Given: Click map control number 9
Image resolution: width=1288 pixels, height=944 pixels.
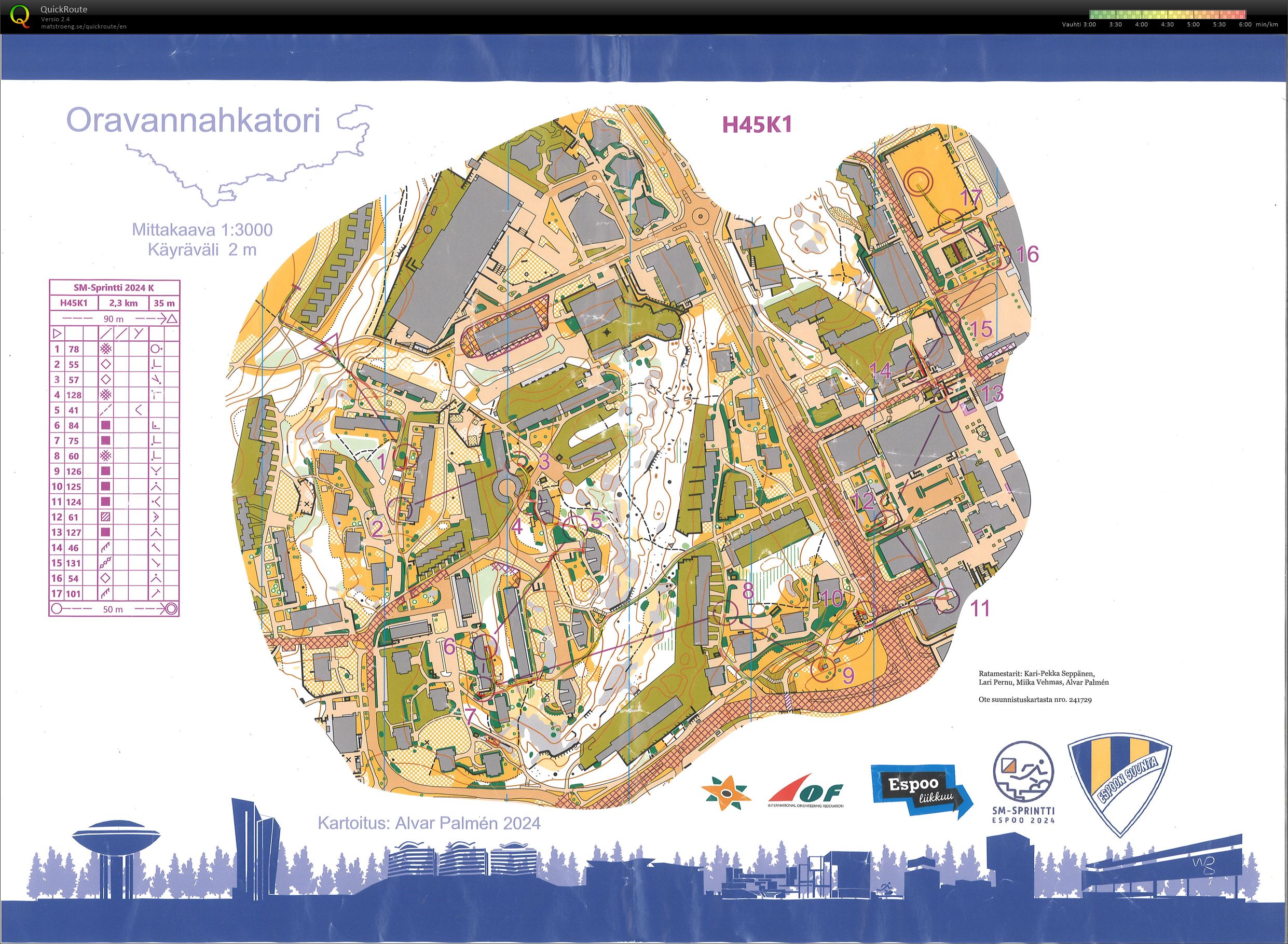Looking at the screenshot, I should tap(848, 675).
